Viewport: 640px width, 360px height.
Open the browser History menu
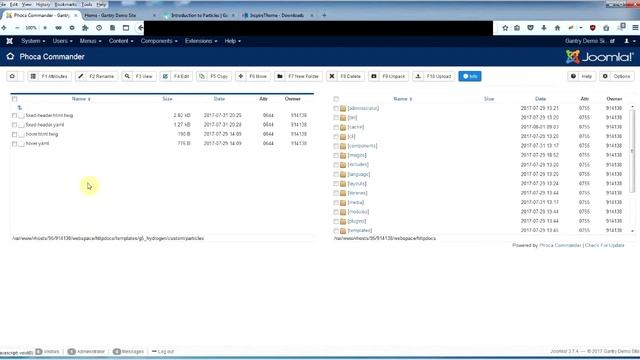[42, 4]
